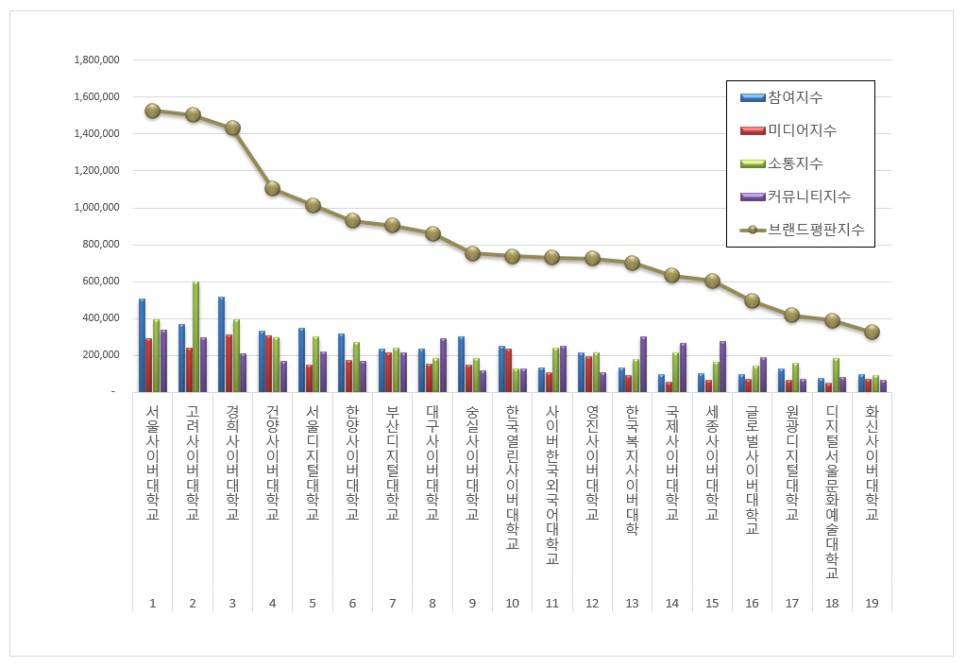This screenshot has width=966, height=667.
Task: Click rank number 19 on the axis
Action: (x=872, y=603)
